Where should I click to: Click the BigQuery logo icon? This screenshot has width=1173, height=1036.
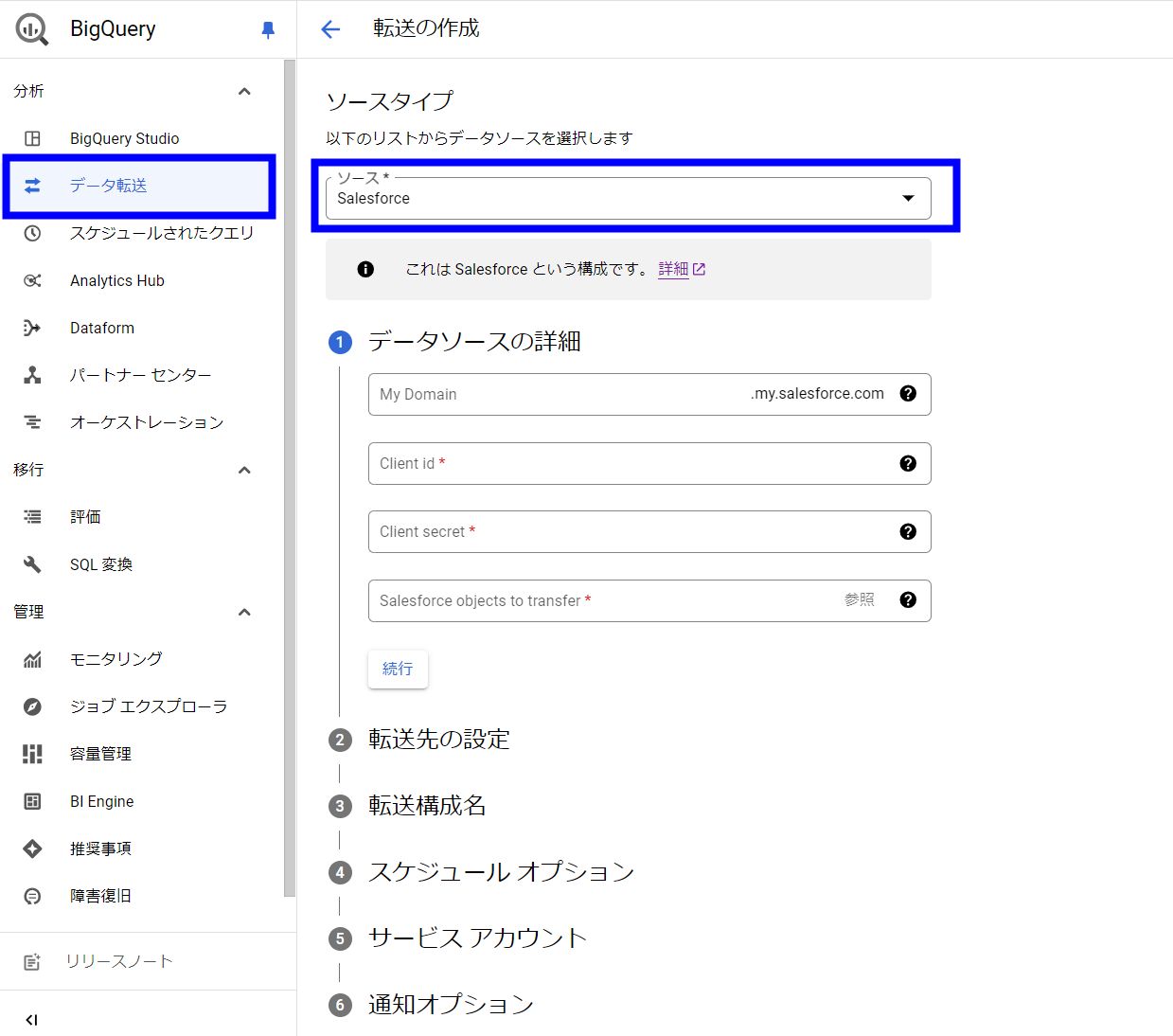32,29
